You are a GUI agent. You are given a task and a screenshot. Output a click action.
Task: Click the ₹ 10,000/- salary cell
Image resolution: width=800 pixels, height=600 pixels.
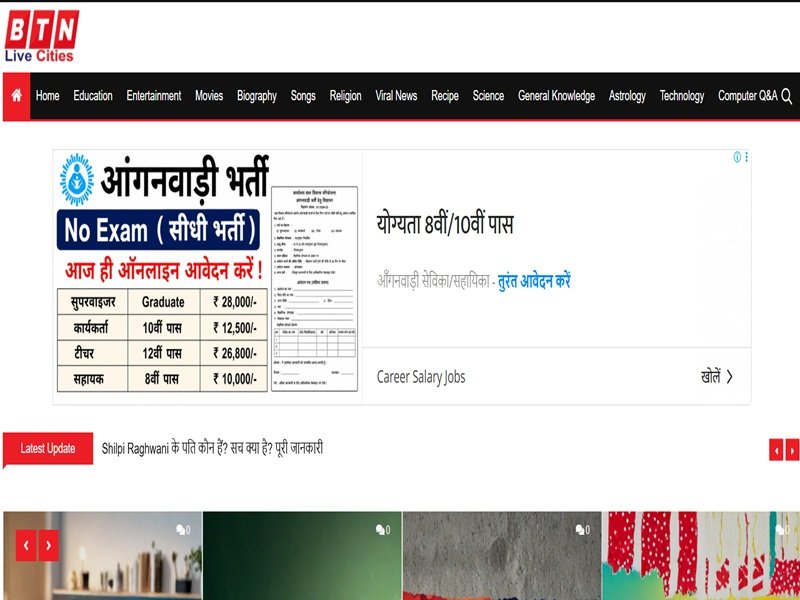click(234, 379)
